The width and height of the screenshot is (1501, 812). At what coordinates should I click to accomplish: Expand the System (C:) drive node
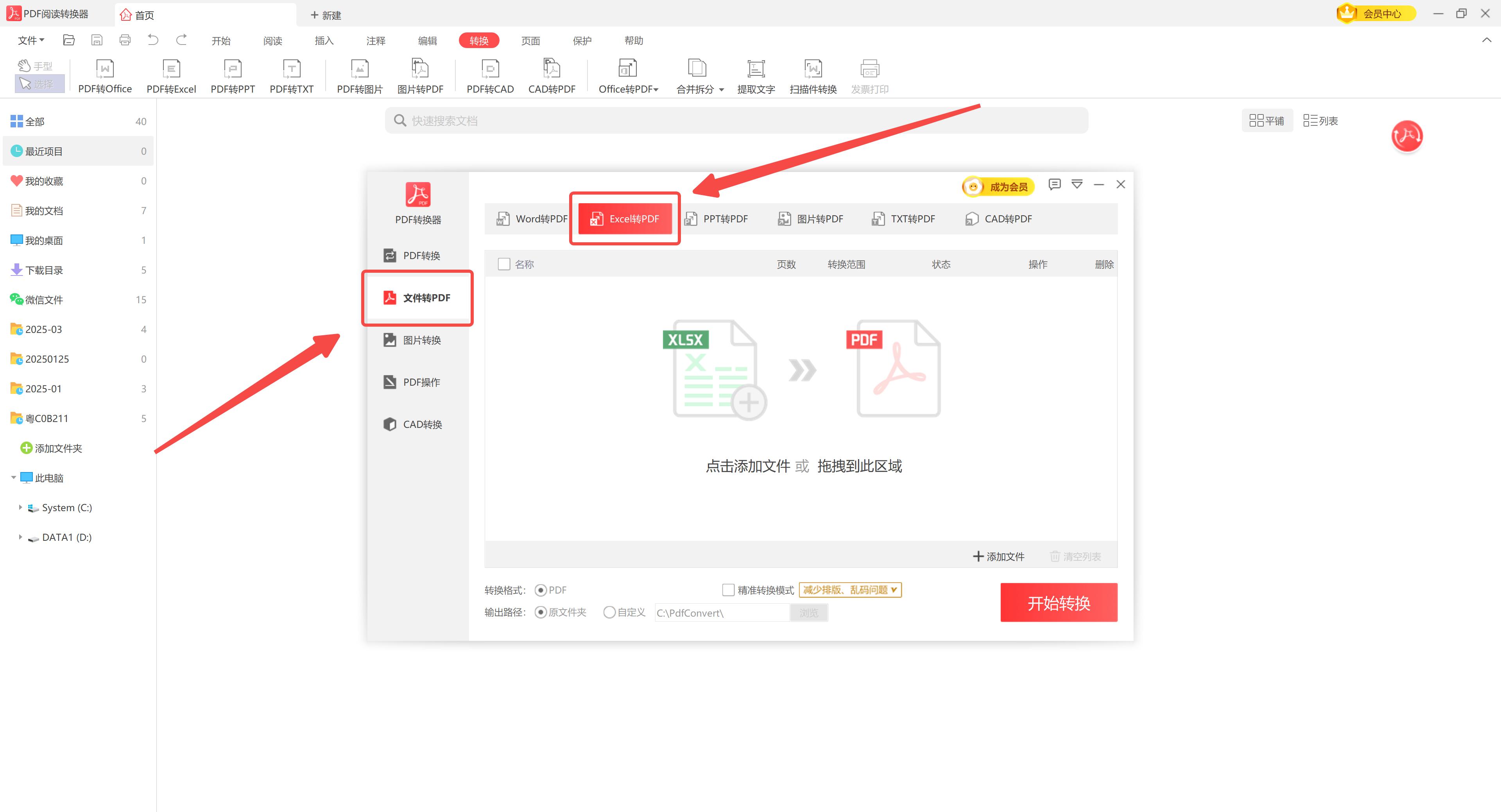[20, 507]
